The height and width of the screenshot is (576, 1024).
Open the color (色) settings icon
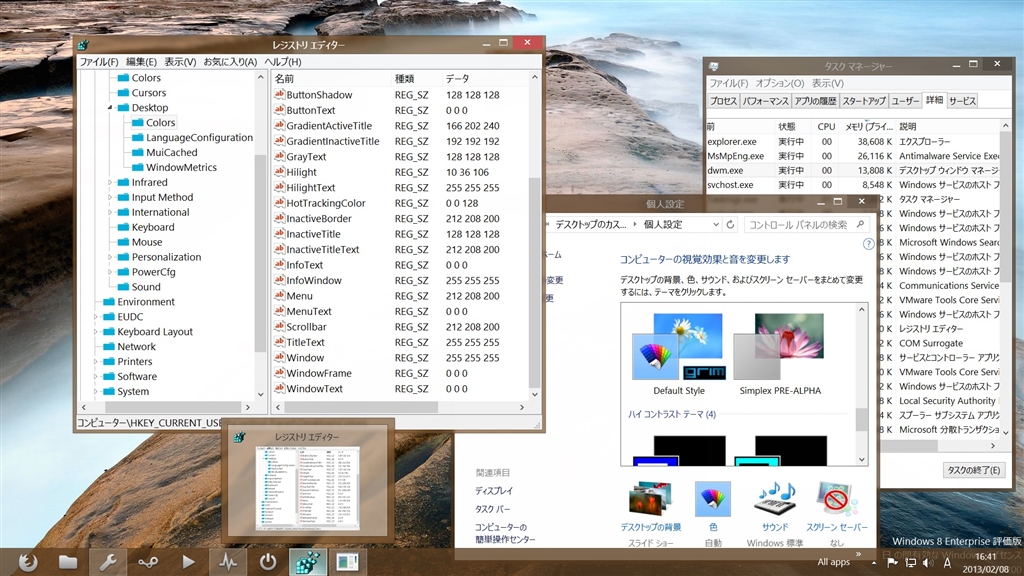(712, 499)
